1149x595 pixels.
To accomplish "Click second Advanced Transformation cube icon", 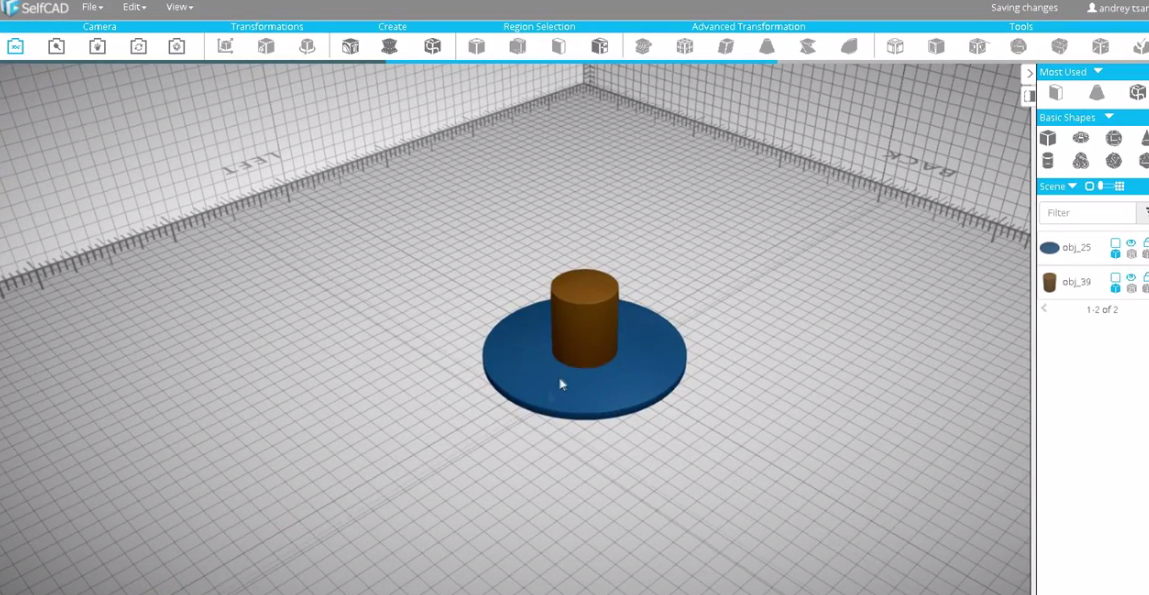I will [x=684, y=47].
